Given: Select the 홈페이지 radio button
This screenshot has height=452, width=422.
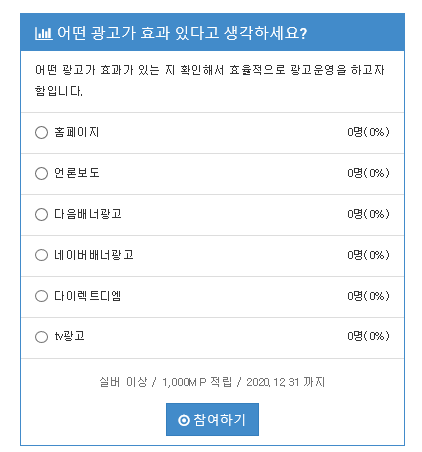Looking at the screenshot, I should click(x=41, y=133).
